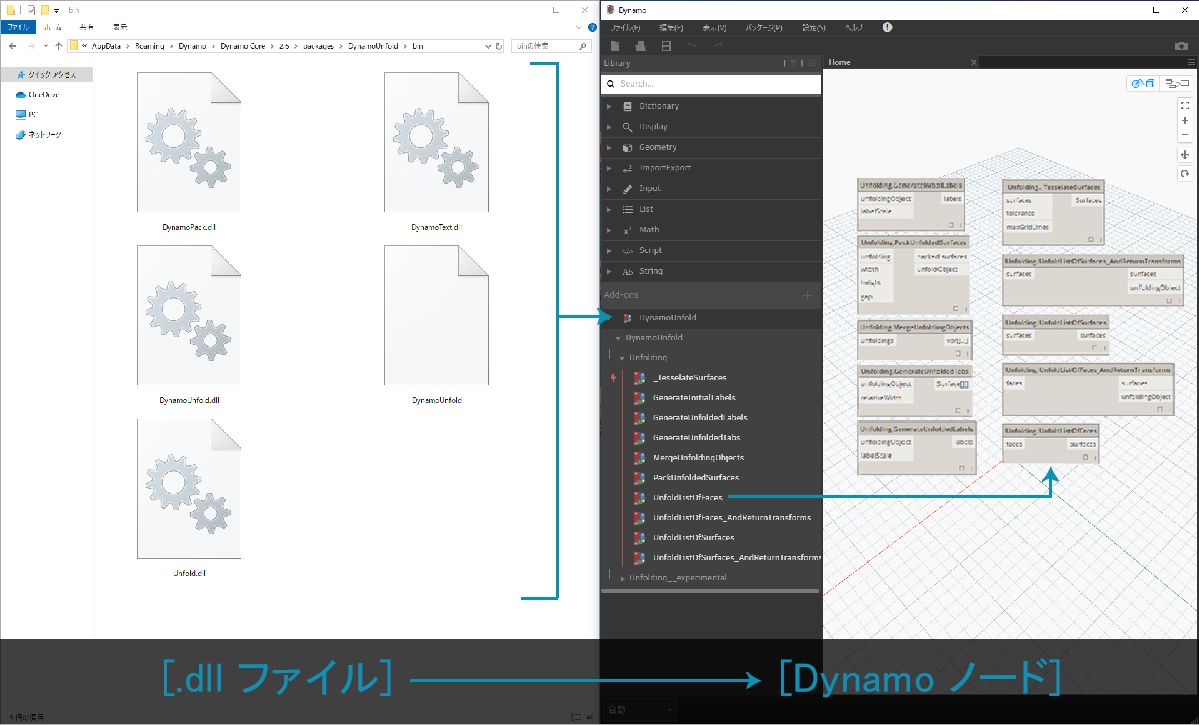Screen dimensions: 1199x725
Task: Click the packages breadcrumb in address bar
Action: point(317,46)
